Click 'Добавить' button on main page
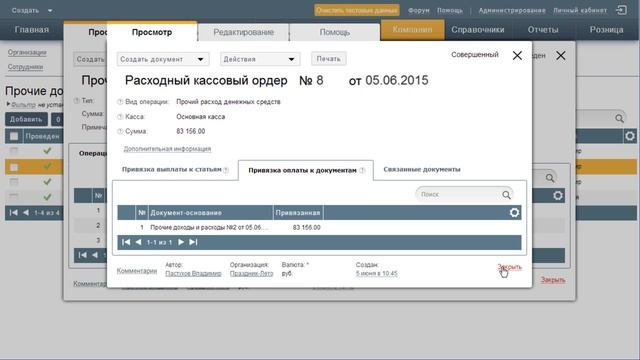 coord(26,119)
